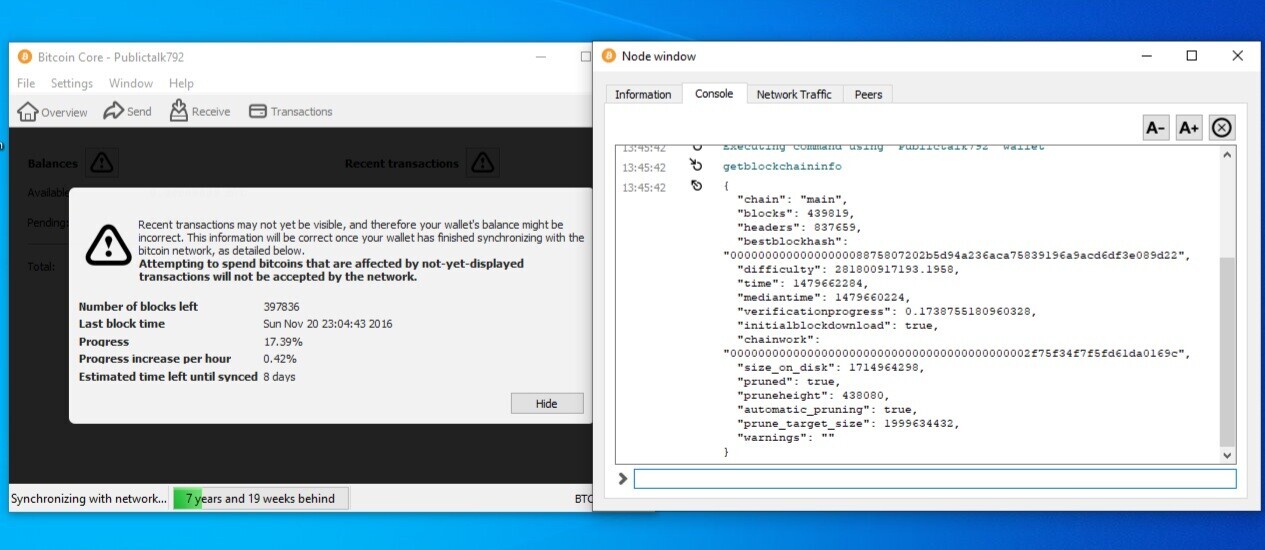Click the console scrollbar up arrow
Viewport: 1265px width, 550px height.
(x=1228, y=155)
